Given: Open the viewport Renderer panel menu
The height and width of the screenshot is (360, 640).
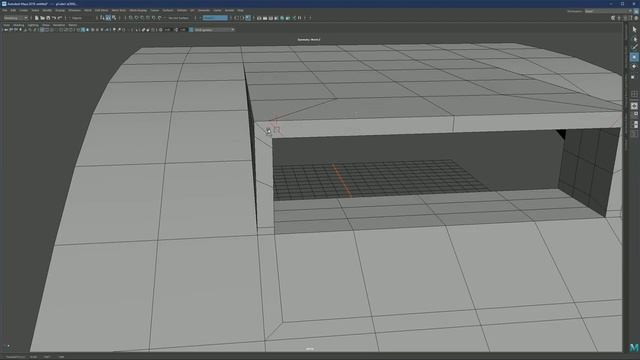Looking at the screenshot, I should coord(59,25).
